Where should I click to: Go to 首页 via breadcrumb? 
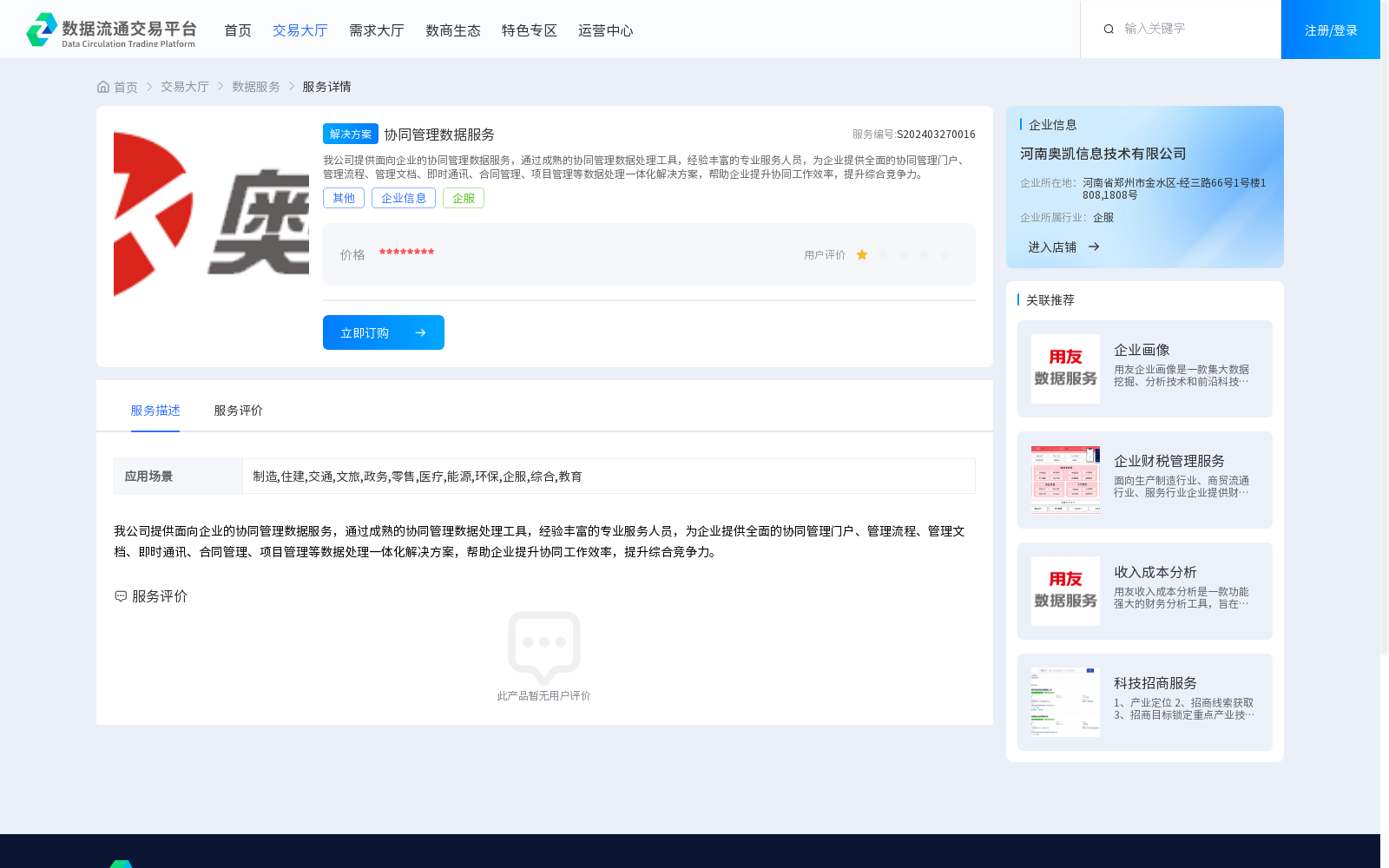[x=126, y=87]
